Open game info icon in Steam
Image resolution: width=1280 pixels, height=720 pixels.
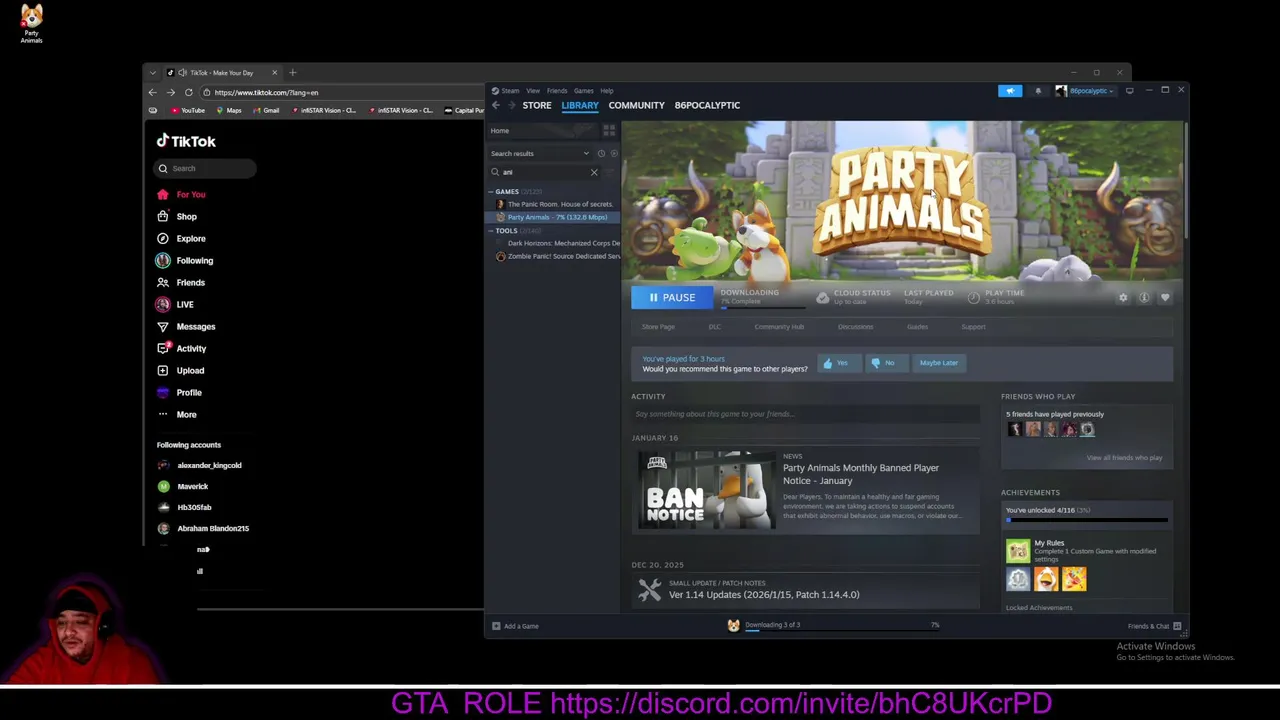pos(1144,298)
